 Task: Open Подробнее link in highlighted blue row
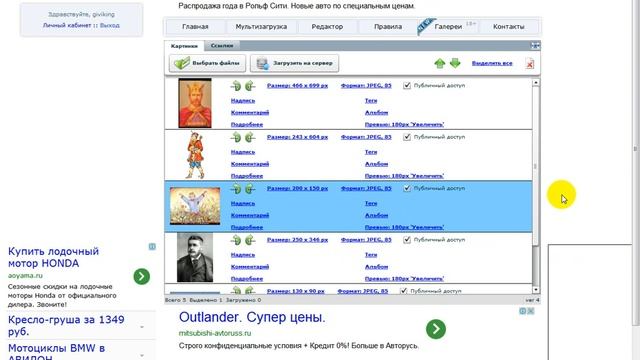(x=247, y=227)
